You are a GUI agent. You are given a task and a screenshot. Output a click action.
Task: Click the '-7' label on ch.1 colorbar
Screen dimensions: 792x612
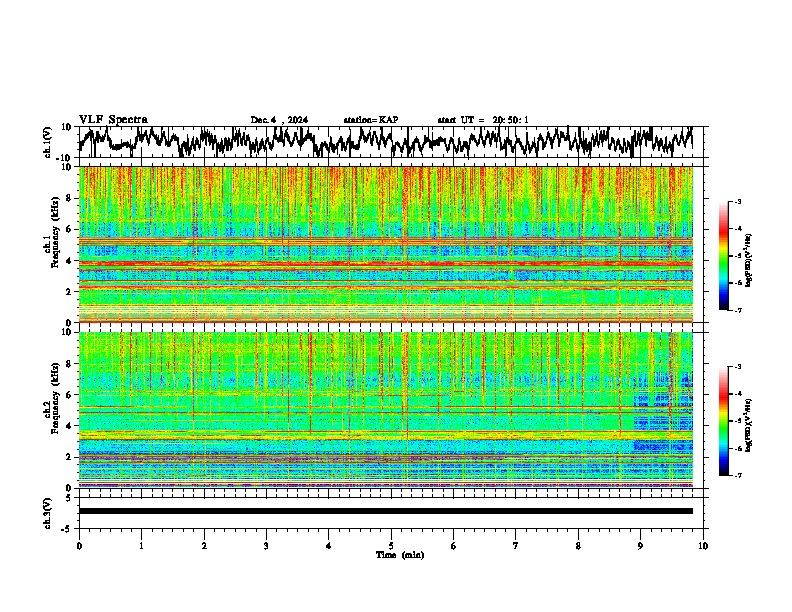coord(737,310)
